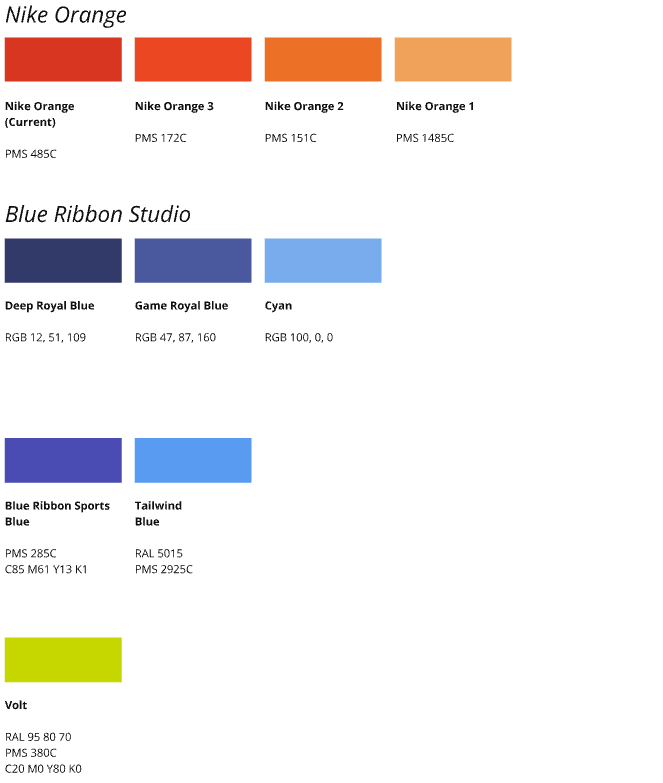Choose the Nike Orange 1 swatch
Viewport: 663px width, 783px height.
click(453, 59)
